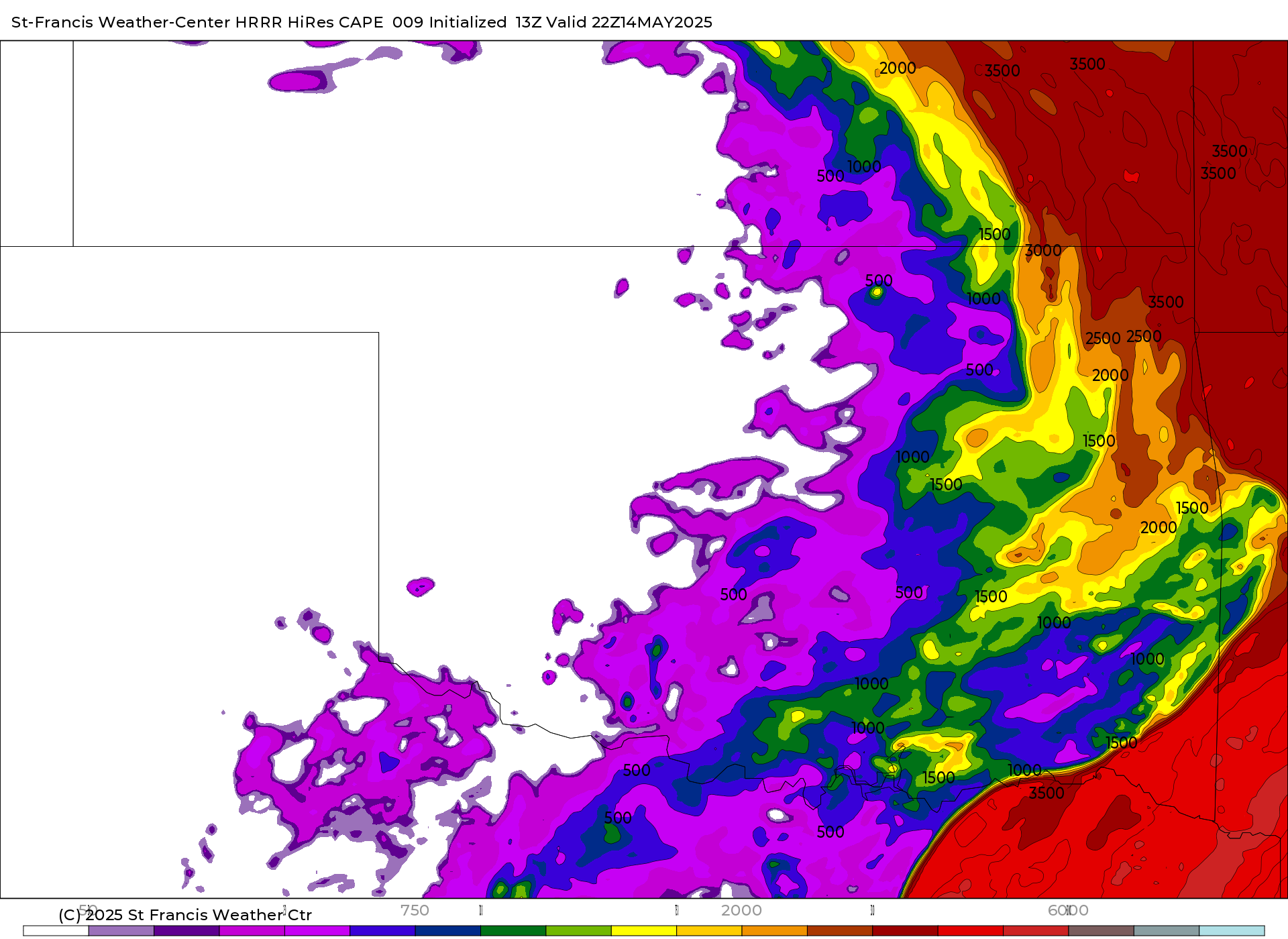Choose the golden yellow-orange legend swatch
The width and height of the screenshot is (1288, 939).
click(x=709, y=931)
